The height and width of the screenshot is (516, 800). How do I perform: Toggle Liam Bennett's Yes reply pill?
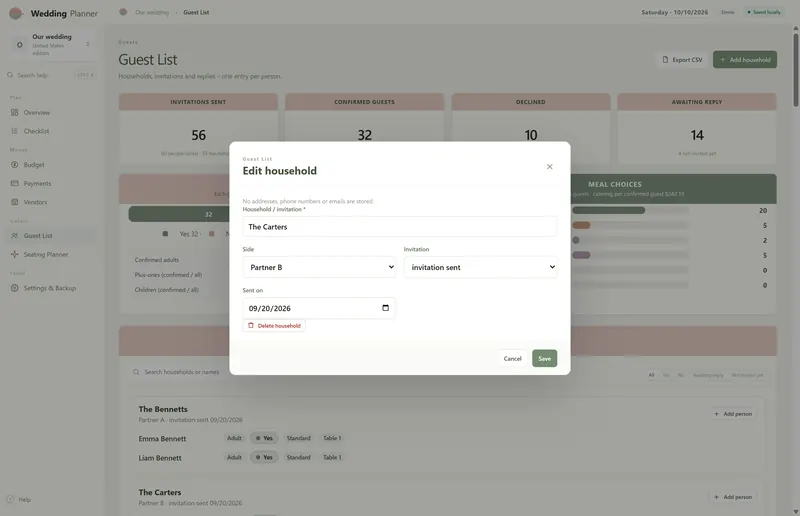click(x=264, y=457)
